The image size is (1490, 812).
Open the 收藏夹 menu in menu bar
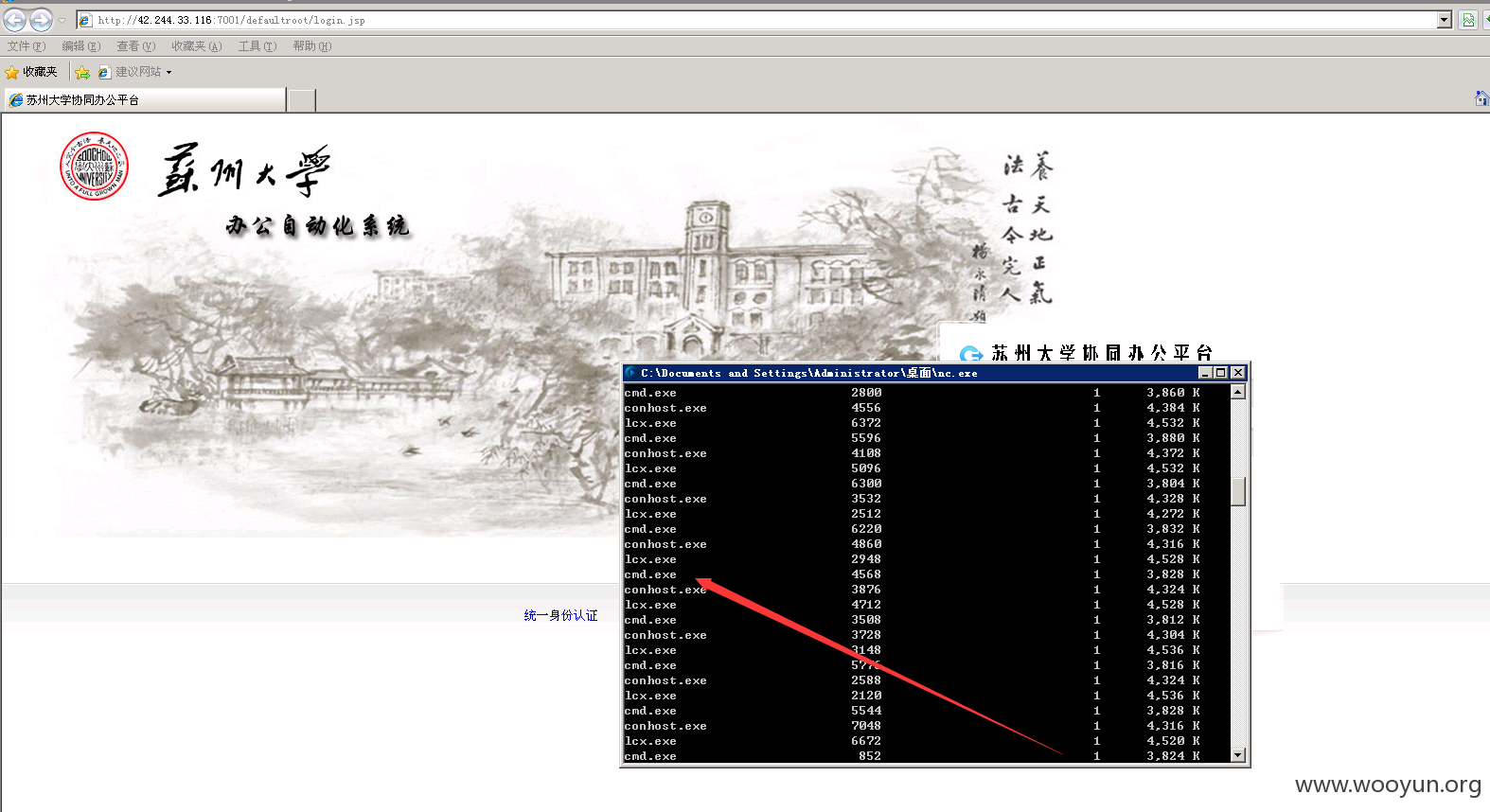196,46
